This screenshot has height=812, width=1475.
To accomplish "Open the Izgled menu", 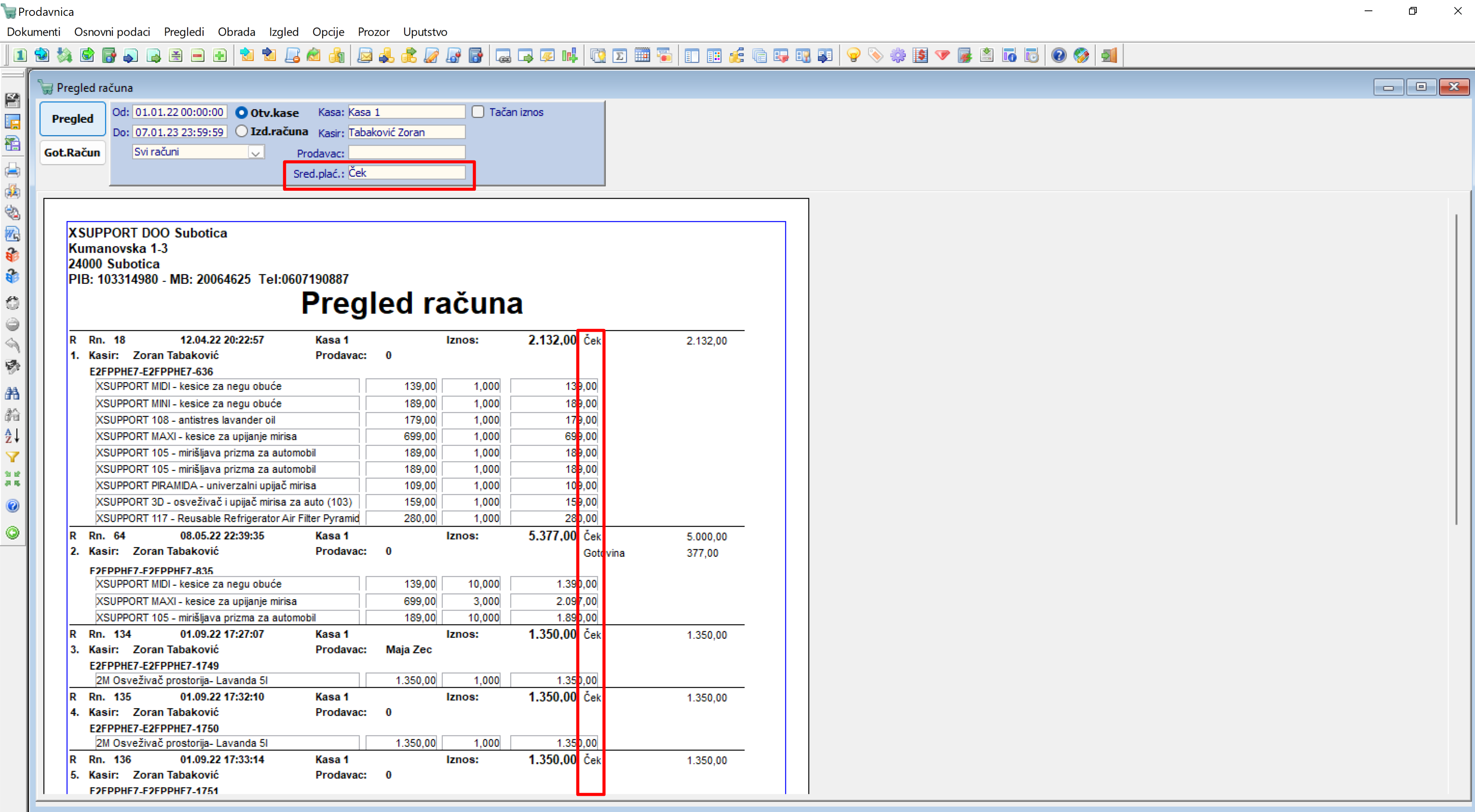I will (x=284, y=32).
